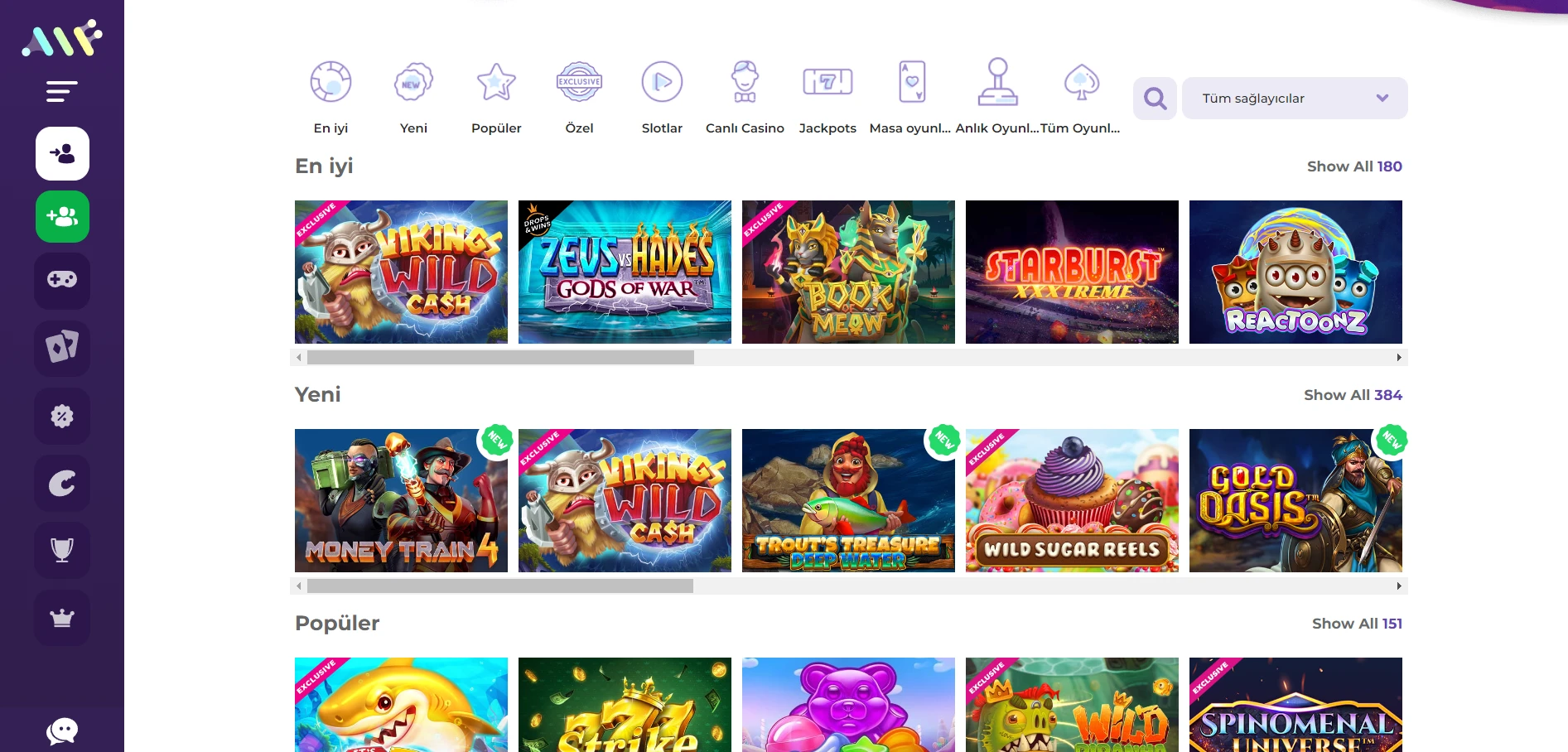The height and width of the screenshot is (752, 1568).
Task: Open the Money Train 4 game
Action: pyautogui.click(x=401, y=500)
